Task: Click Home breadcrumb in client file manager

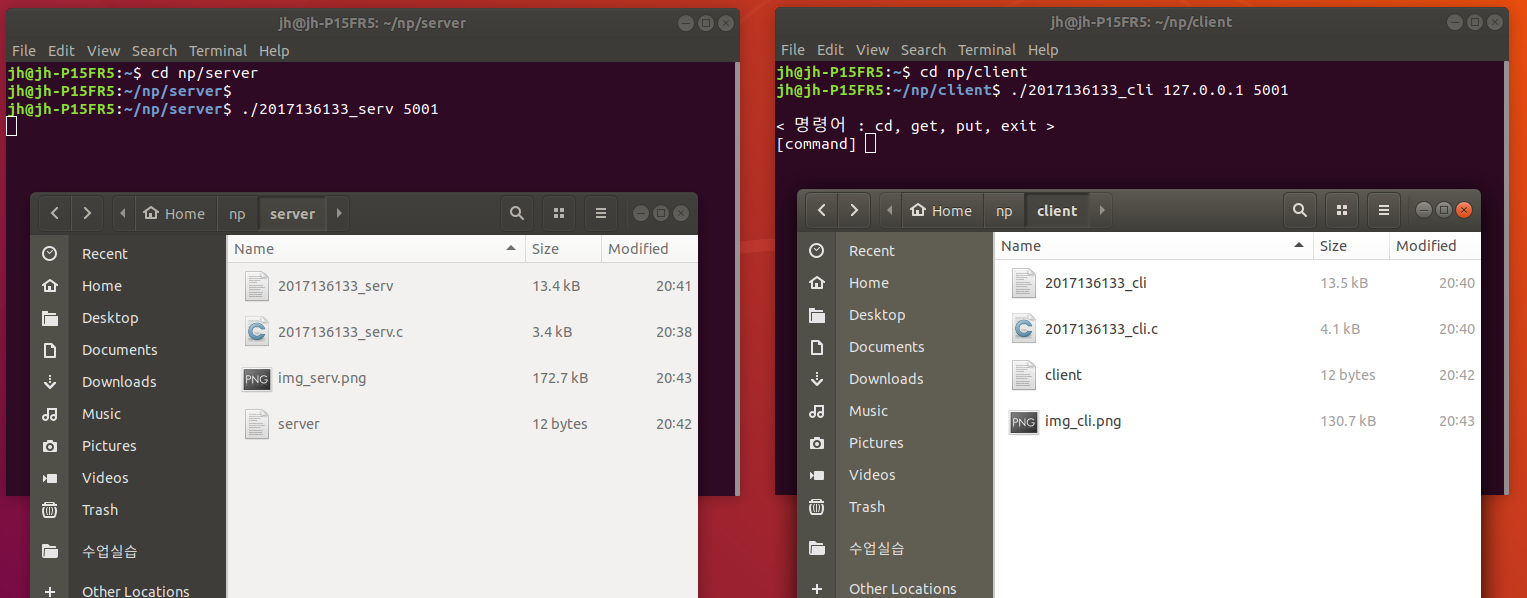Action: pos(942,210)
